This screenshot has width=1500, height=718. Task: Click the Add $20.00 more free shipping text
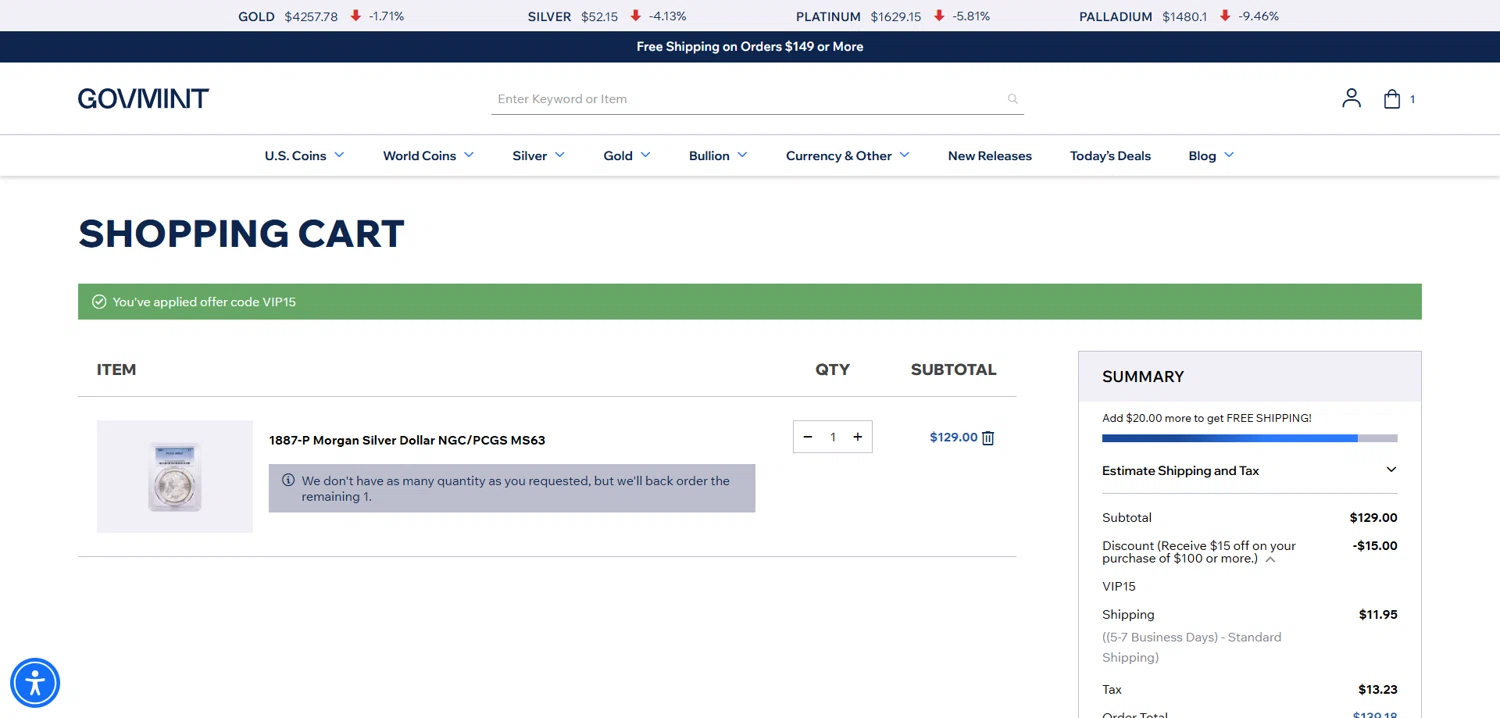(x=1207, y=418)
